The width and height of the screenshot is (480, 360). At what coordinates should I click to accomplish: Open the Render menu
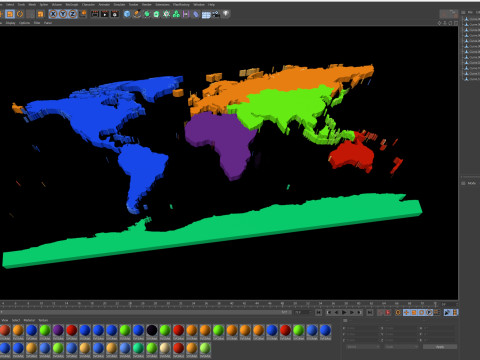point(147,5)
